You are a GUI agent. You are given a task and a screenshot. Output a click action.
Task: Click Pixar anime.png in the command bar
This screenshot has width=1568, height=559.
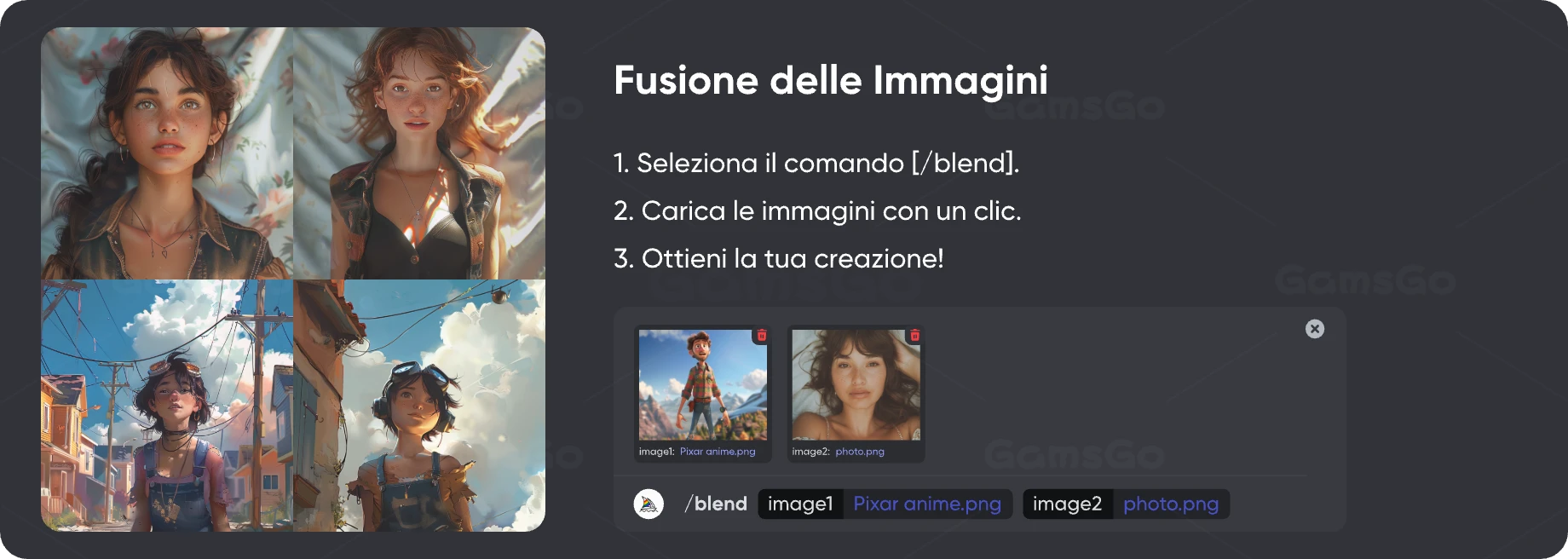(927, 504)
